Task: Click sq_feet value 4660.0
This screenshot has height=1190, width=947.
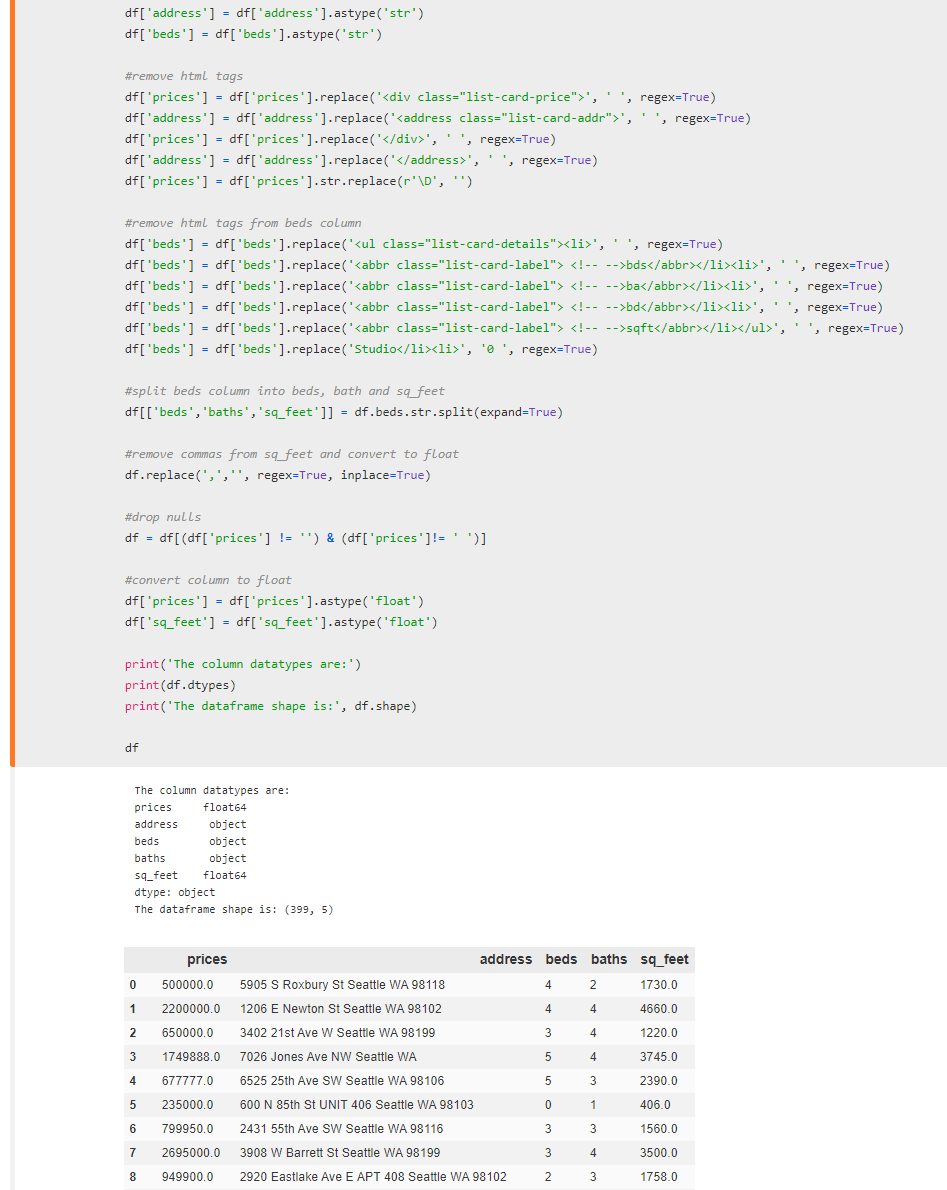Action: (x=659, y=1009)
